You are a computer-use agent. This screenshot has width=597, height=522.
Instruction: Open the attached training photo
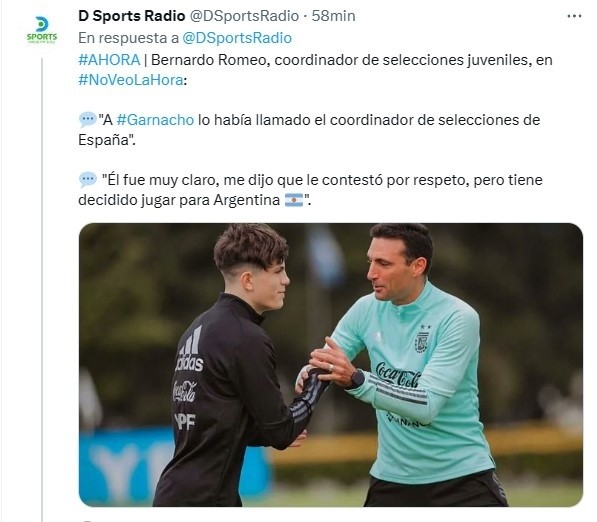click(x=330, y=365)
